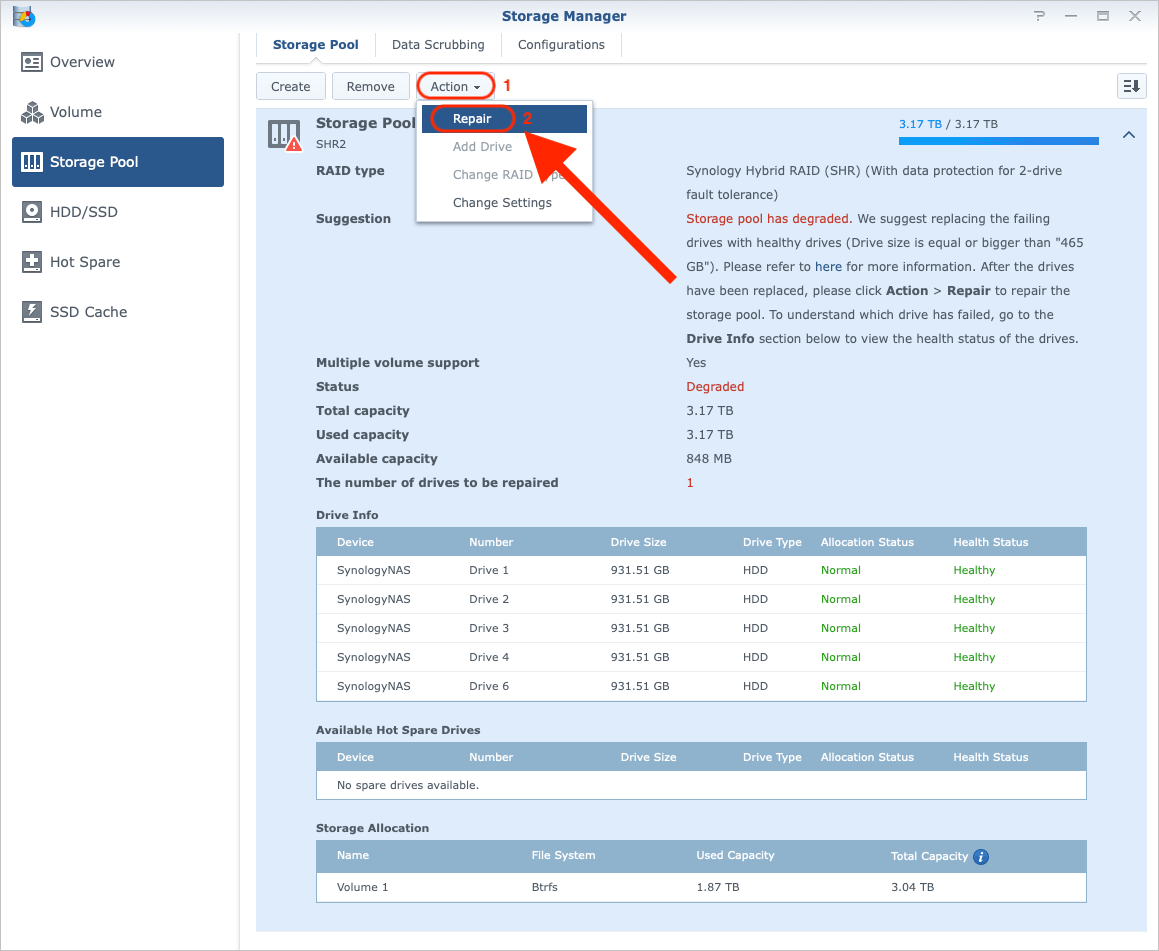The image size is (1159, 951).
Task: Switch to the Data Scrubbing tab
Action: tap(438, 44)
